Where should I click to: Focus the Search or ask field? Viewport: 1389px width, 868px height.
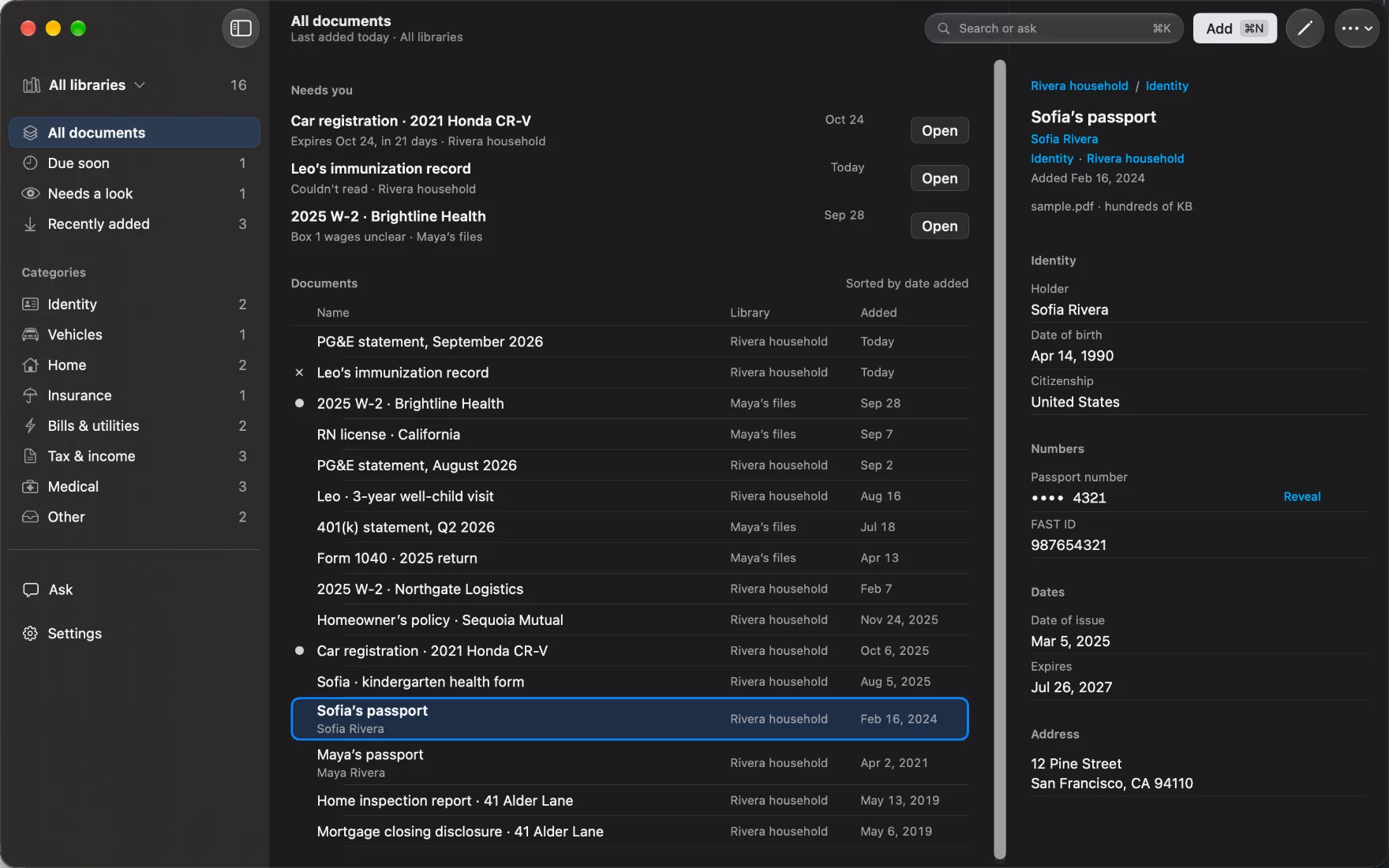(x=1054, y=28)
